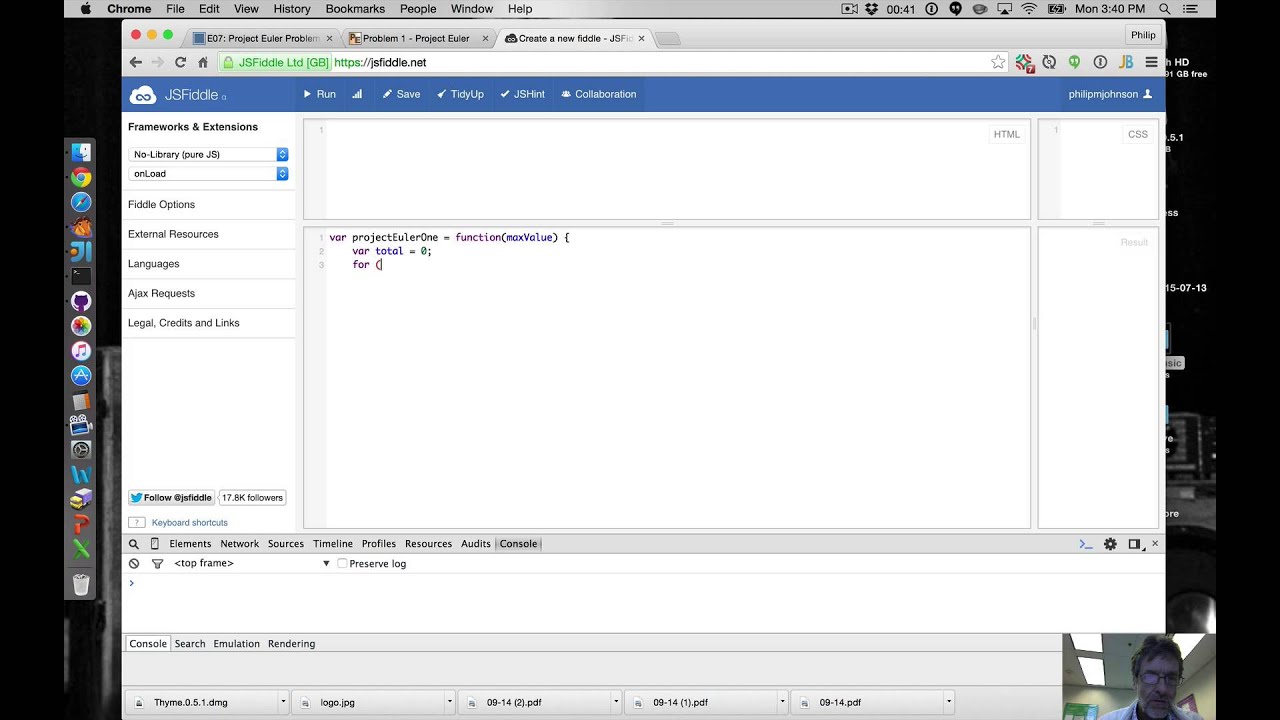The height and width of the screenshot is (720, 1280).
Task: Open the onLoad wrap dropdown
Action: pos(208,173)
